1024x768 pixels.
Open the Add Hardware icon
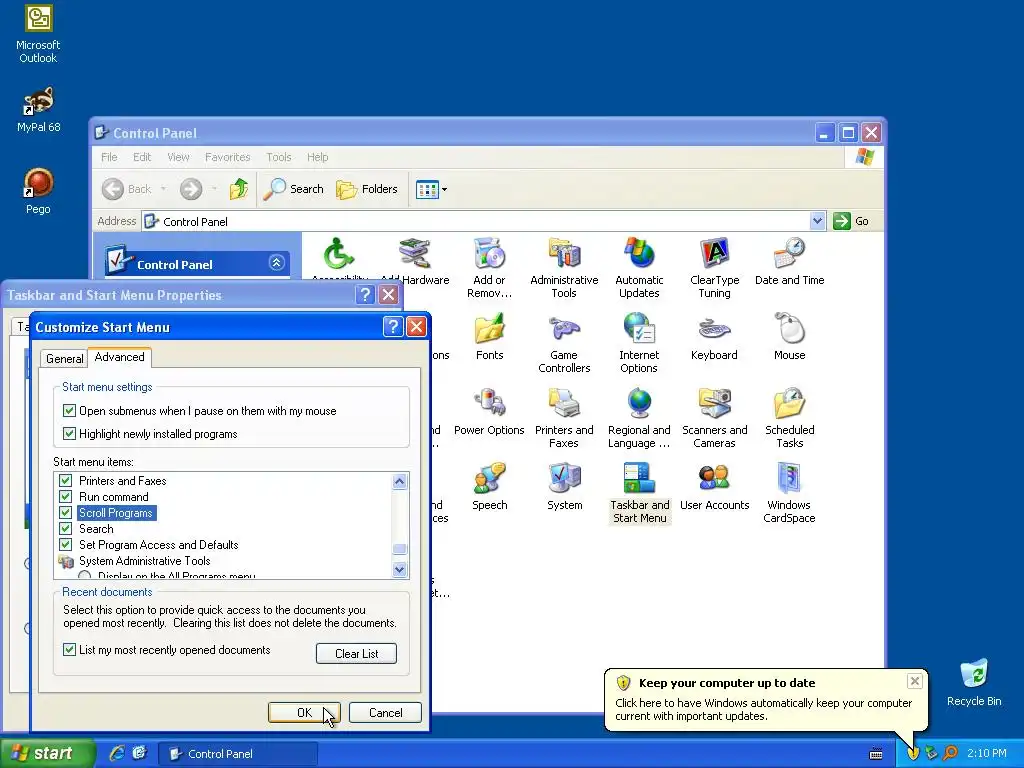(x=415, y=262)
